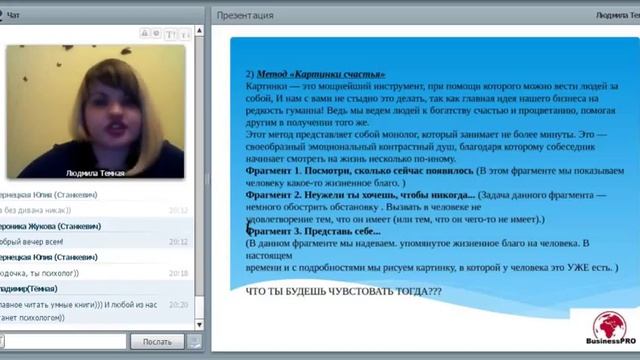Click the message 'Добрый вечер всем!'
The width and height of the screenshot is (640, 360).
pos(32,242)
